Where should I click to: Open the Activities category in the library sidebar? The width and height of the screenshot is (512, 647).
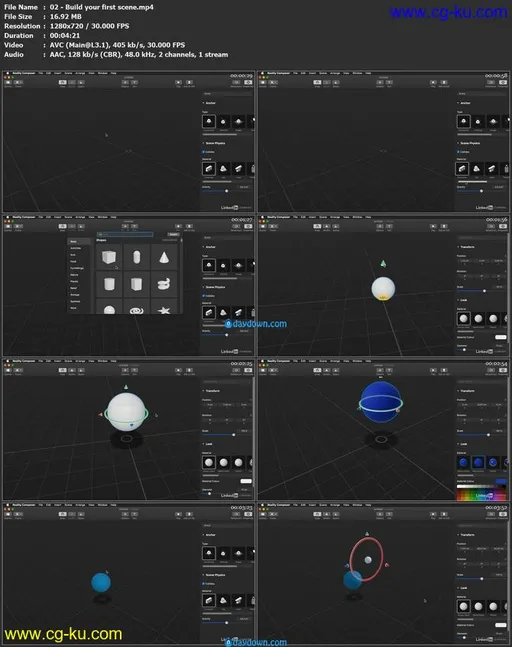click(76, 248)
